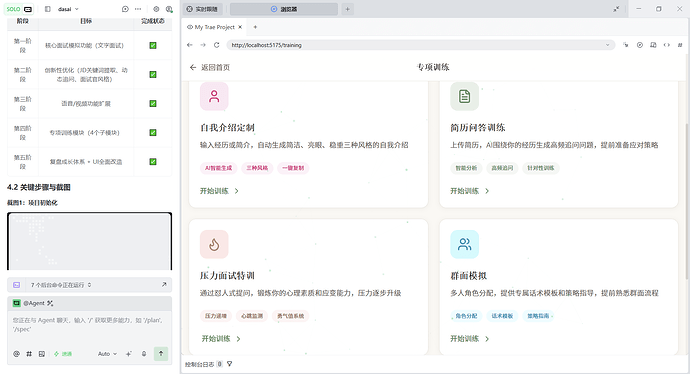Open the settings gear icon in top bar
The width and height of the screenshot is (690, 374).
coord(156,9)
